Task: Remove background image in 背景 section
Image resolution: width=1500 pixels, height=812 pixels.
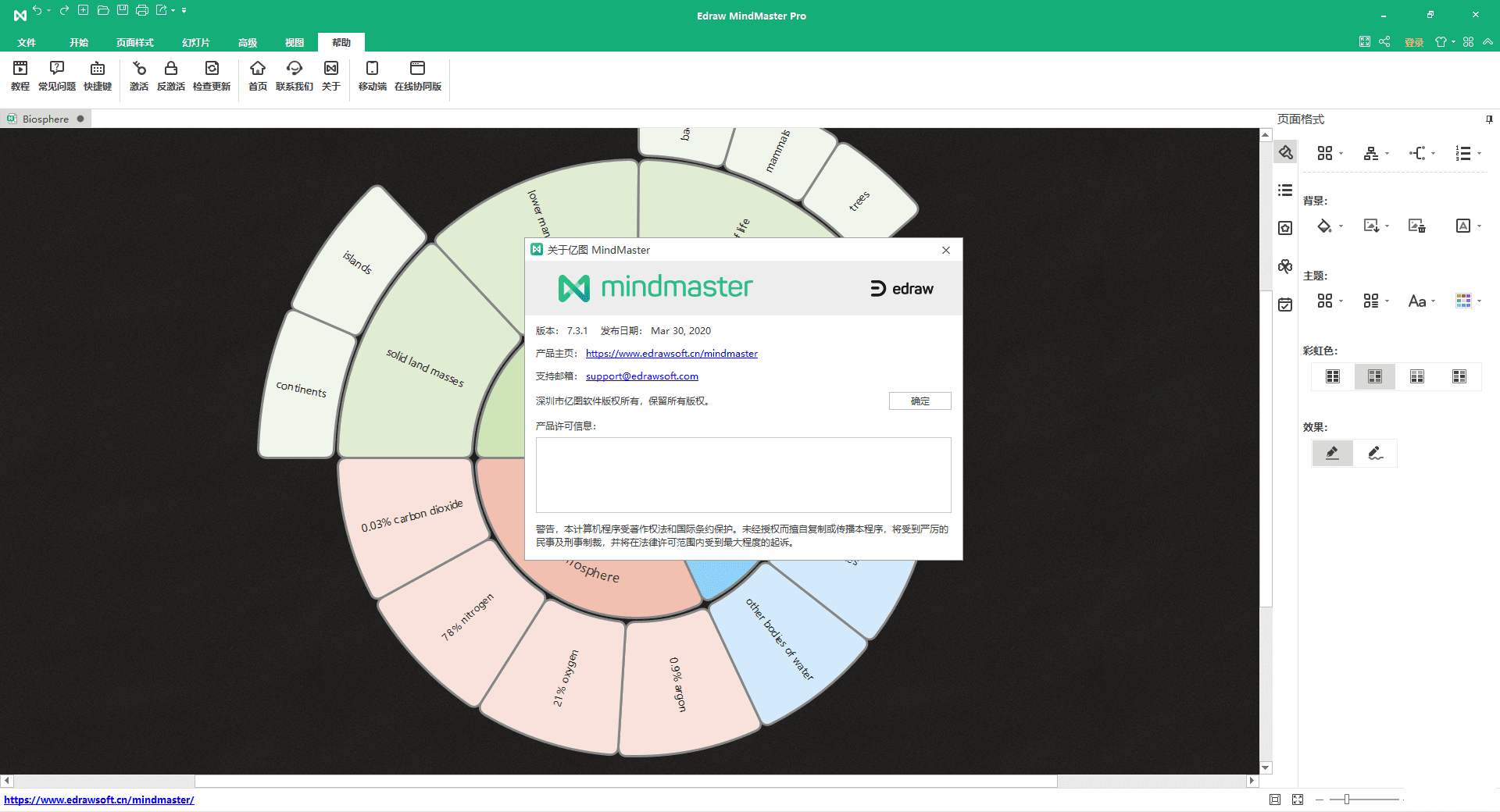Action: pyautogui.click(x=1417, y=226)
